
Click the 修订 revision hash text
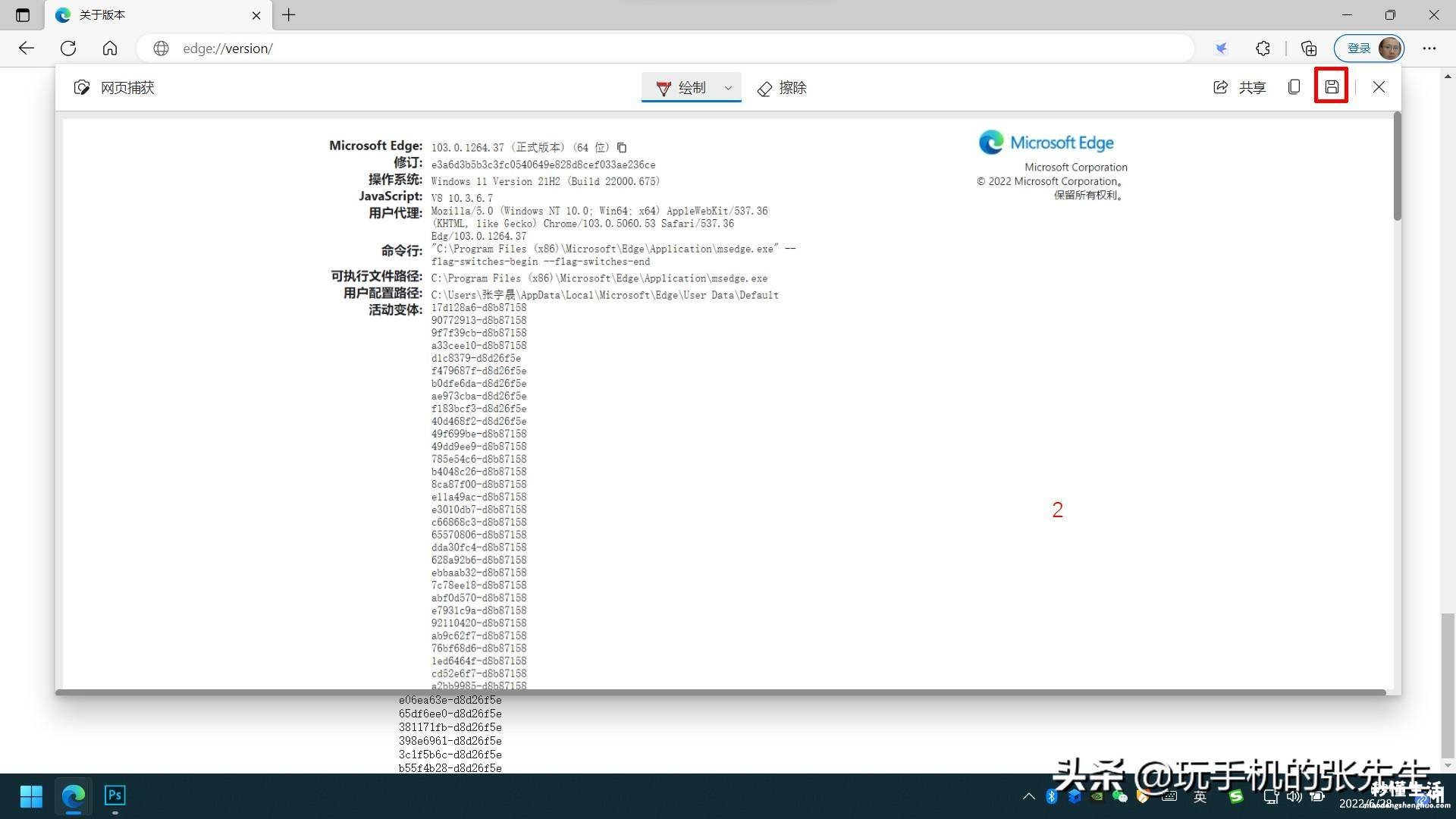coord(543,165)
